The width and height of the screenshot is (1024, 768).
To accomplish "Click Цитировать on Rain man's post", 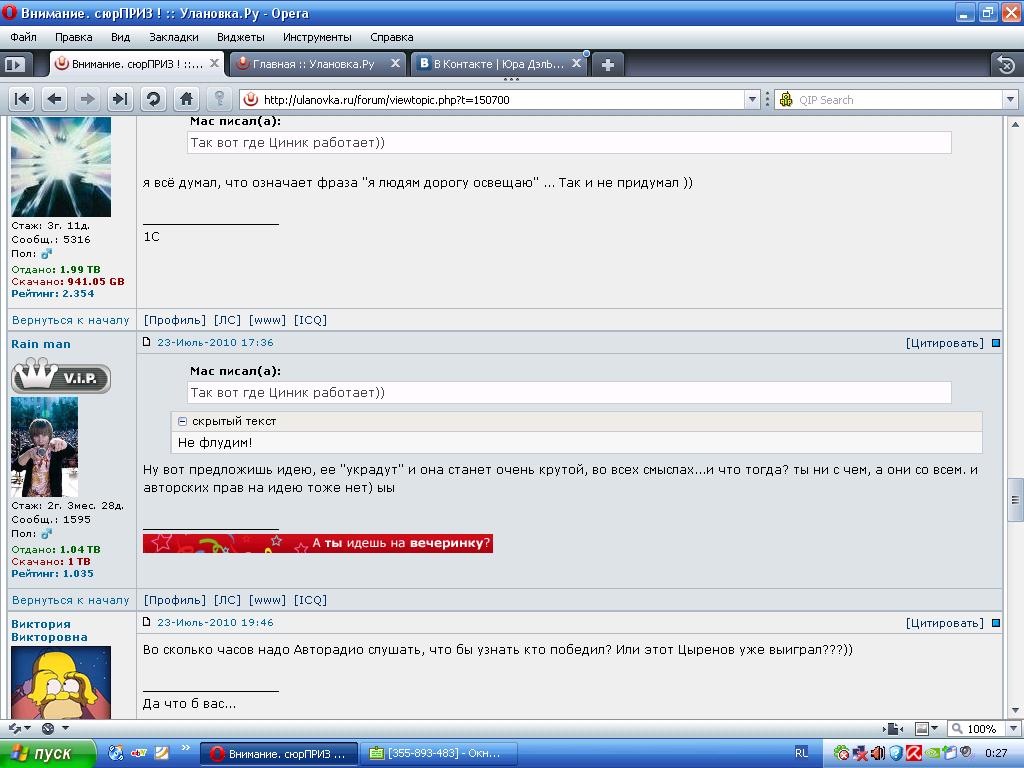I will click(x=944, y=343).
